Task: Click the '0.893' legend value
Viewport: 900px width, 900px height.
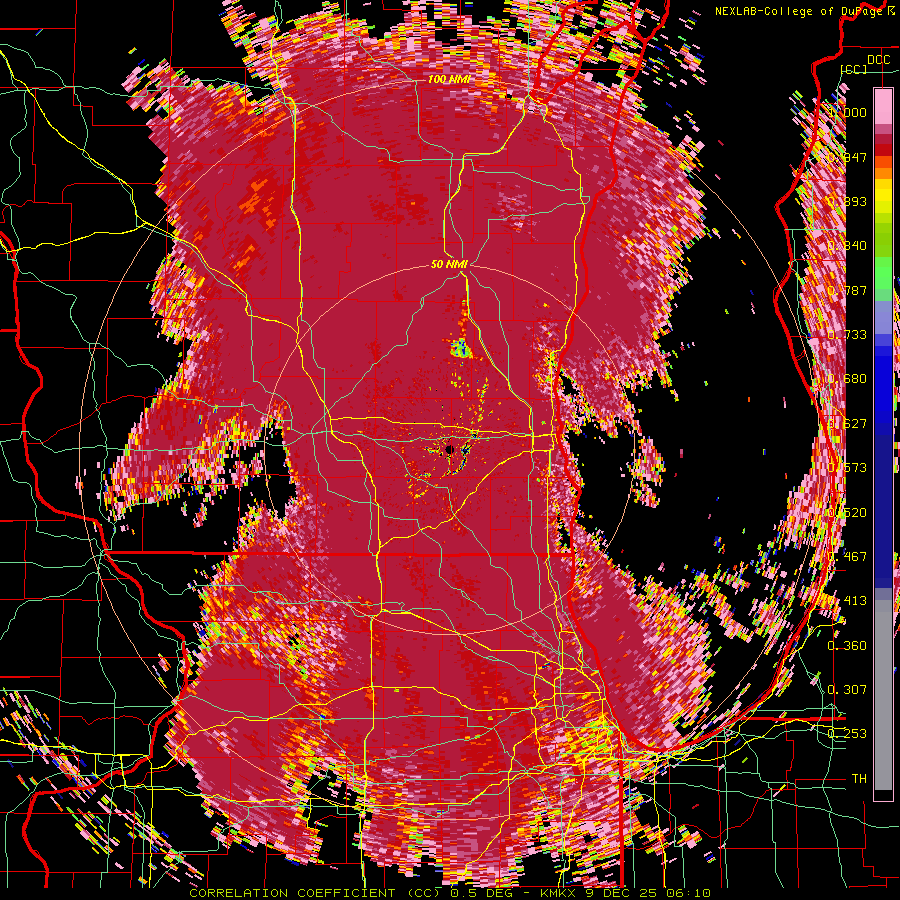Action: pos(847,201)
